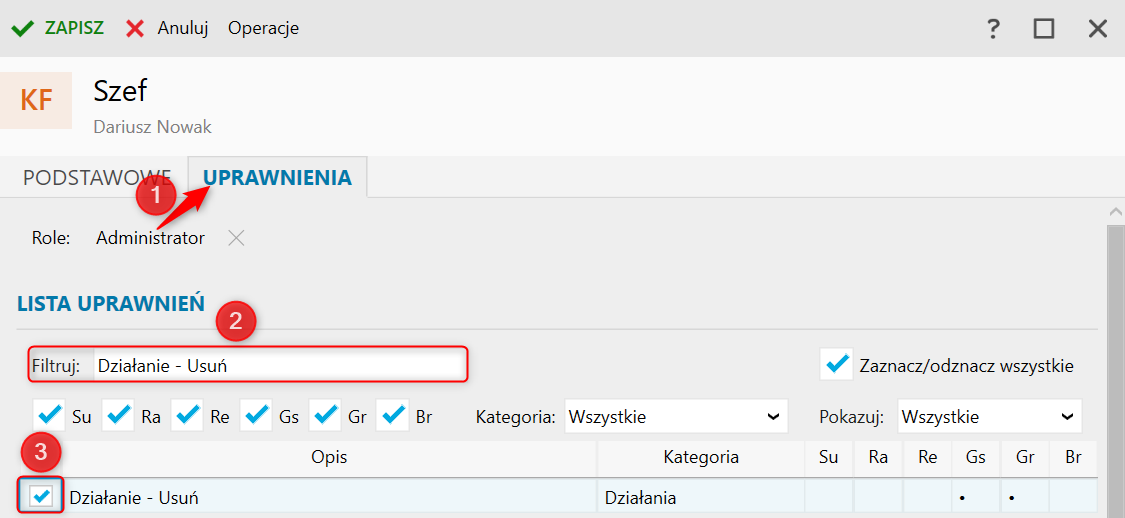Open the Kategoria dropdown

pyautogui.click(x=676, y=416)
